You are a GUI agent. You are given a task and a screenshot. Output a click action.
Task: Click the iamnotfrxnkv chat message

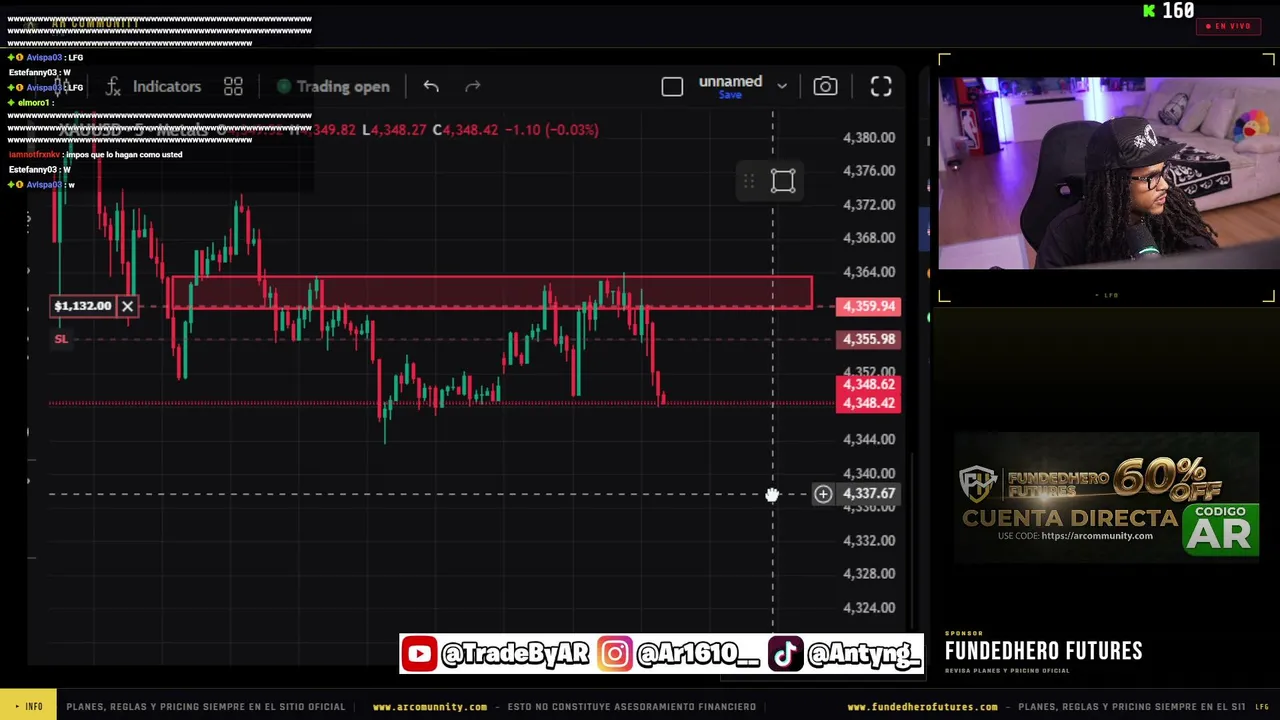click(96, 155)
